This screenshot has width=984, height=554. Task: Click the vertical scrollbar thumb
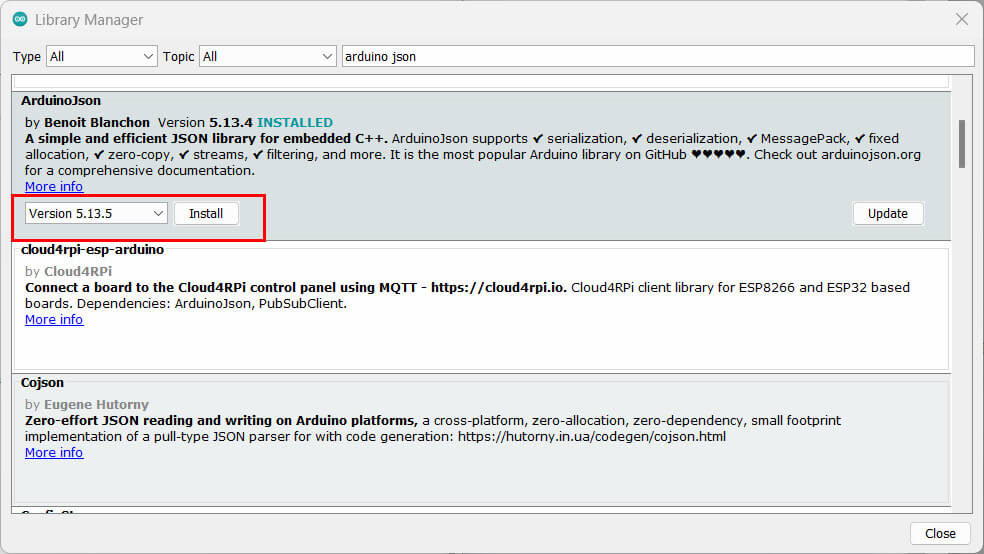[961, 144]
